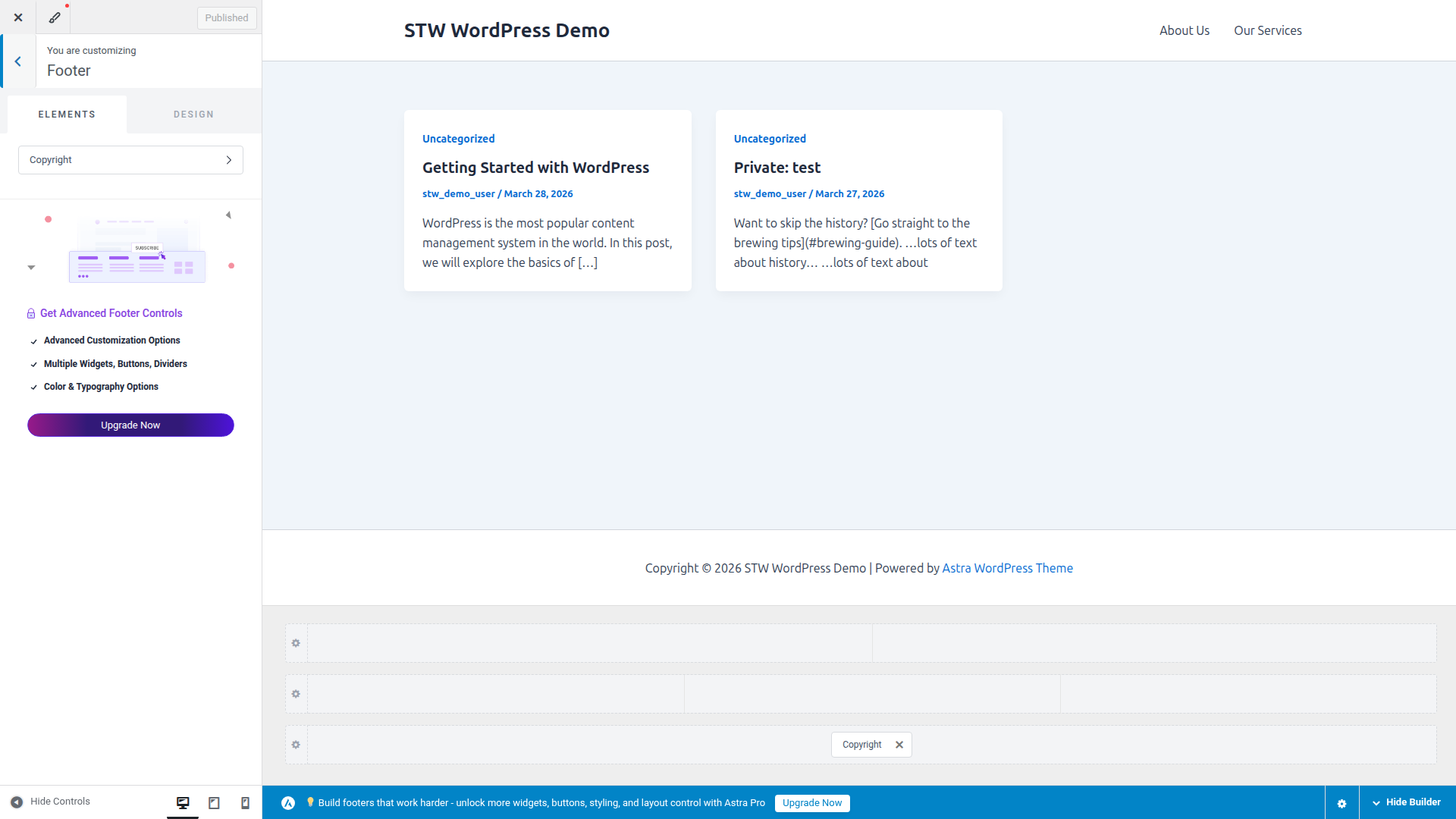Switch to the Design tab
This screenshot has width=1456, height=819.
(x=193, y=115)
